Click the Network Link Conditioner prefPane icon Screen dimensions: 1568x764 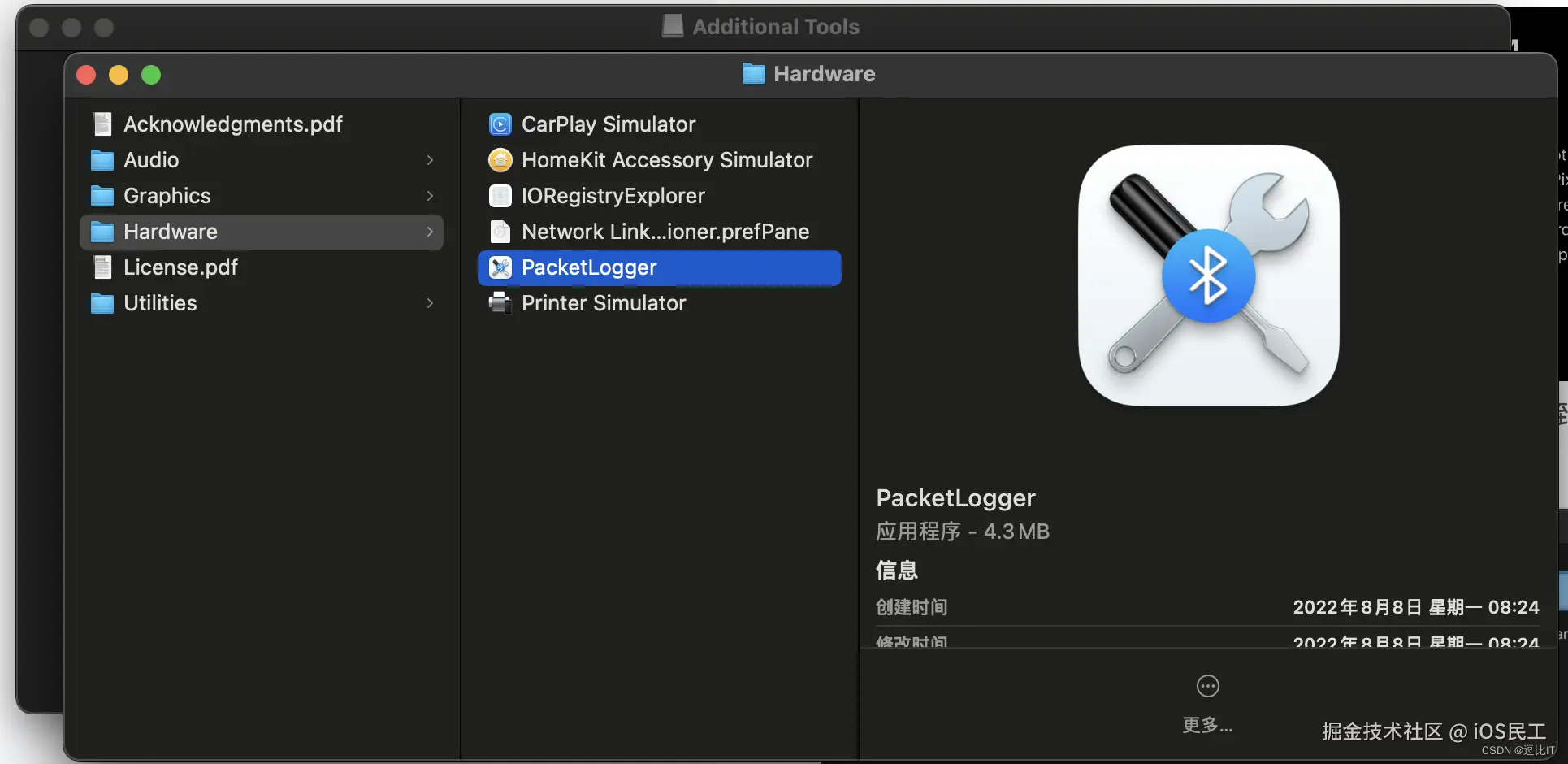pos(500,232)
